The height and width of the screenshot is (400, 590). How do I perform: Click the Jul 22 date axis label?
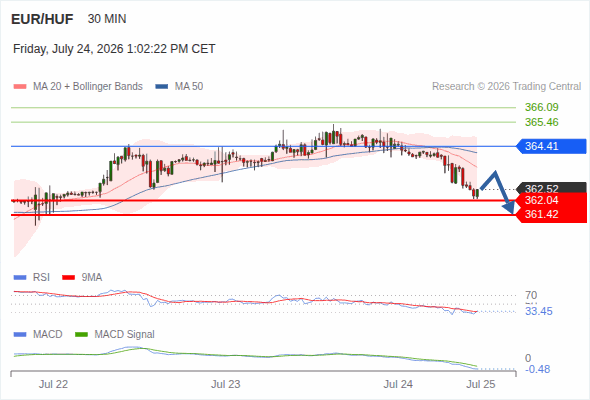coord(53,384)
